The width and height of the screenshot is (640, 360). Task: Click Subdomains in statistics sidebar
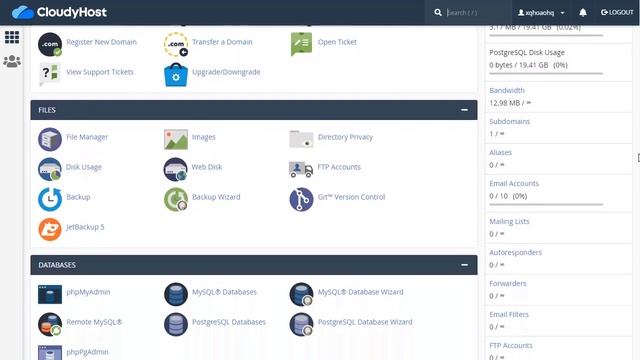coord(509,121)
